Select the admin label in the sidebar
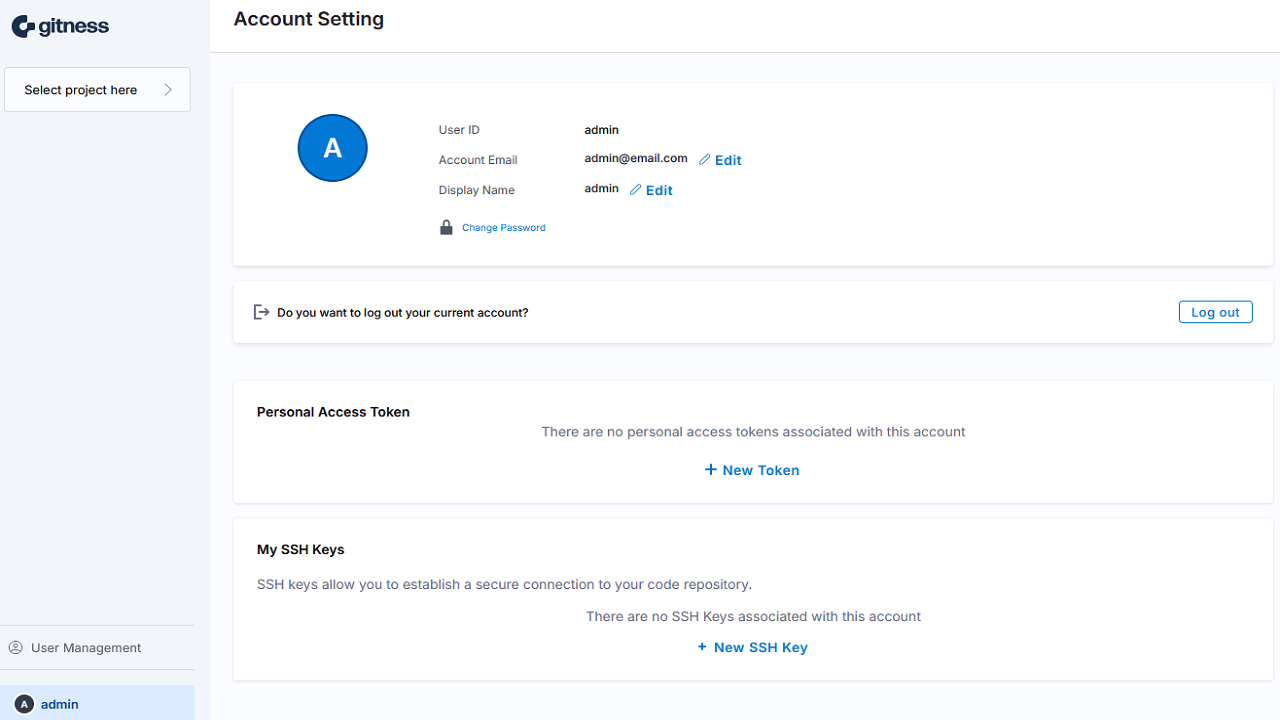The image size is (1280, 720). 60,704
